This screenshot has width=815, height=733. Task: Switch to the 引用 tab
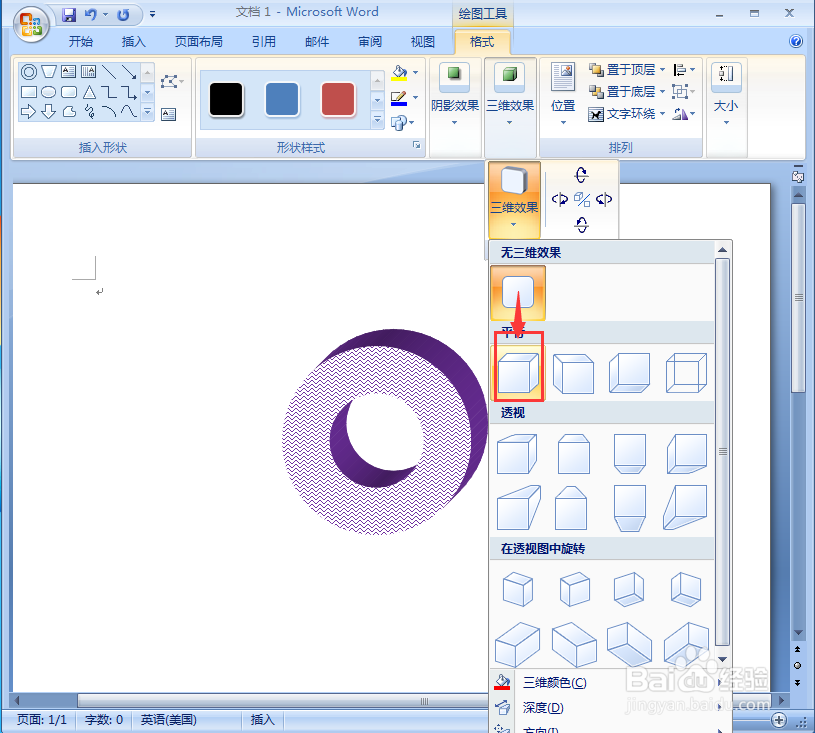pyautogui.click(x=264, y=42)
